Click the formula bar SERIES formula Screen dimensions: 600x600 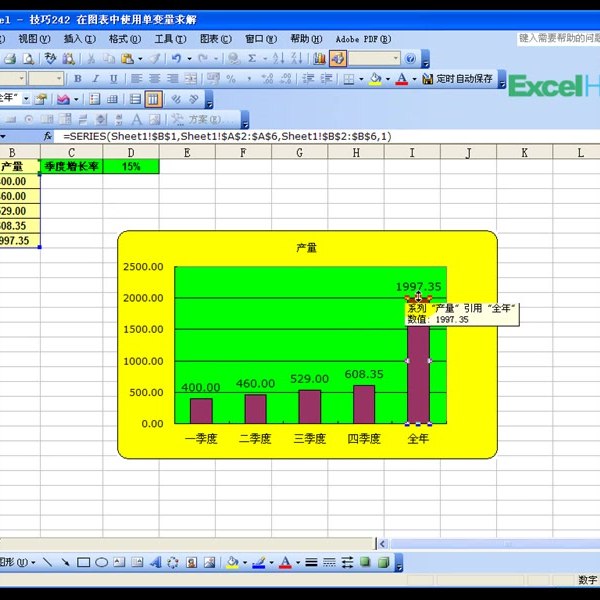pyautogui.click(x=227, y=137)
